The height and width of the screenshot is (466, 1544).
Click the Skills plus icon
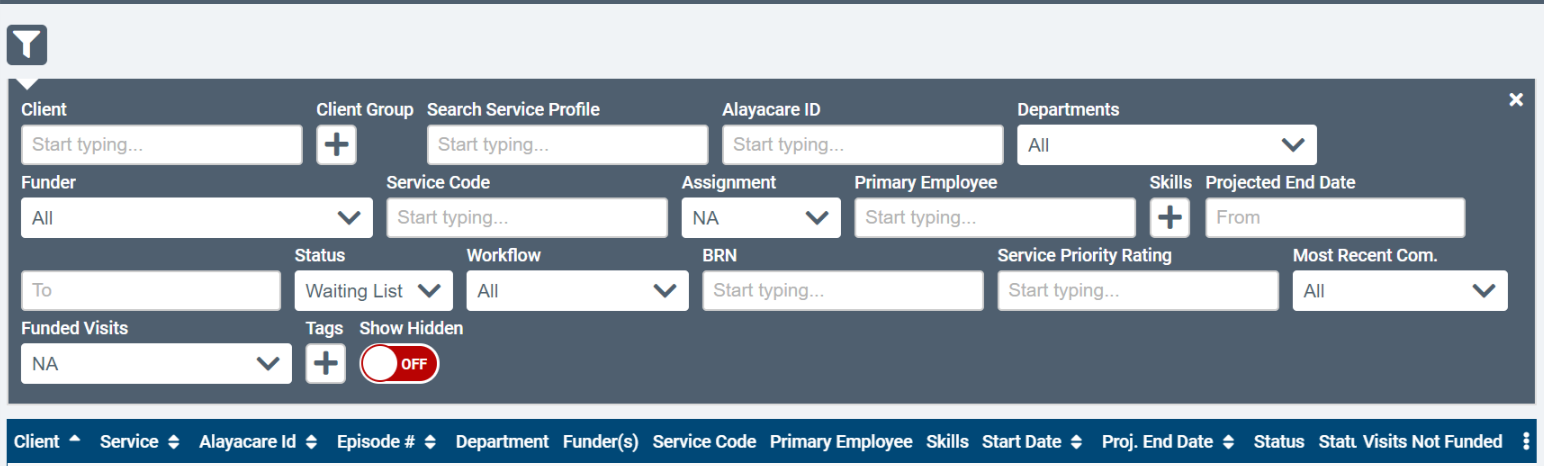tap(1169, 218)
